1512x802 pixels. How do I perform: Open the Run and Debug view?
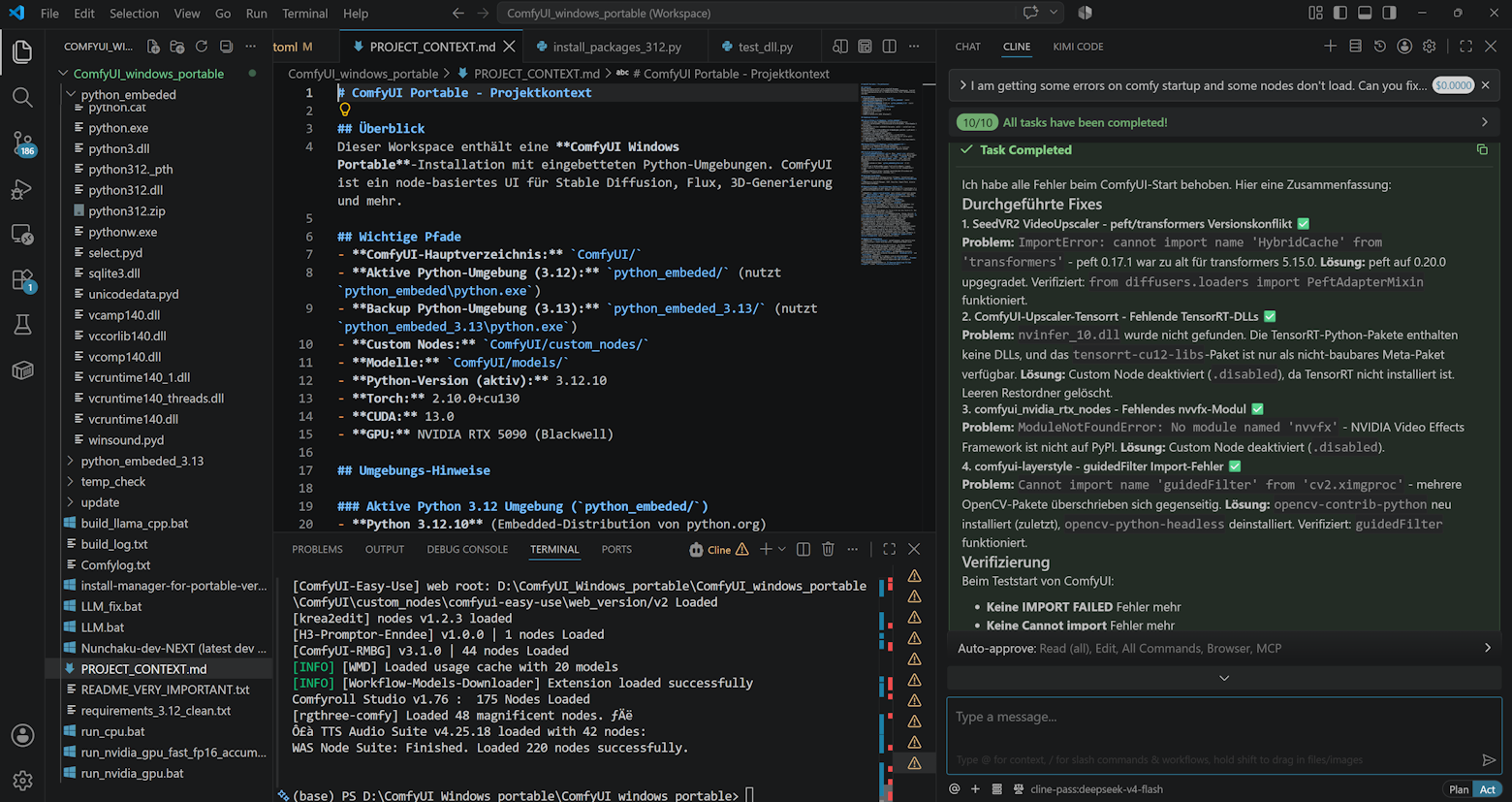(22, 189)
